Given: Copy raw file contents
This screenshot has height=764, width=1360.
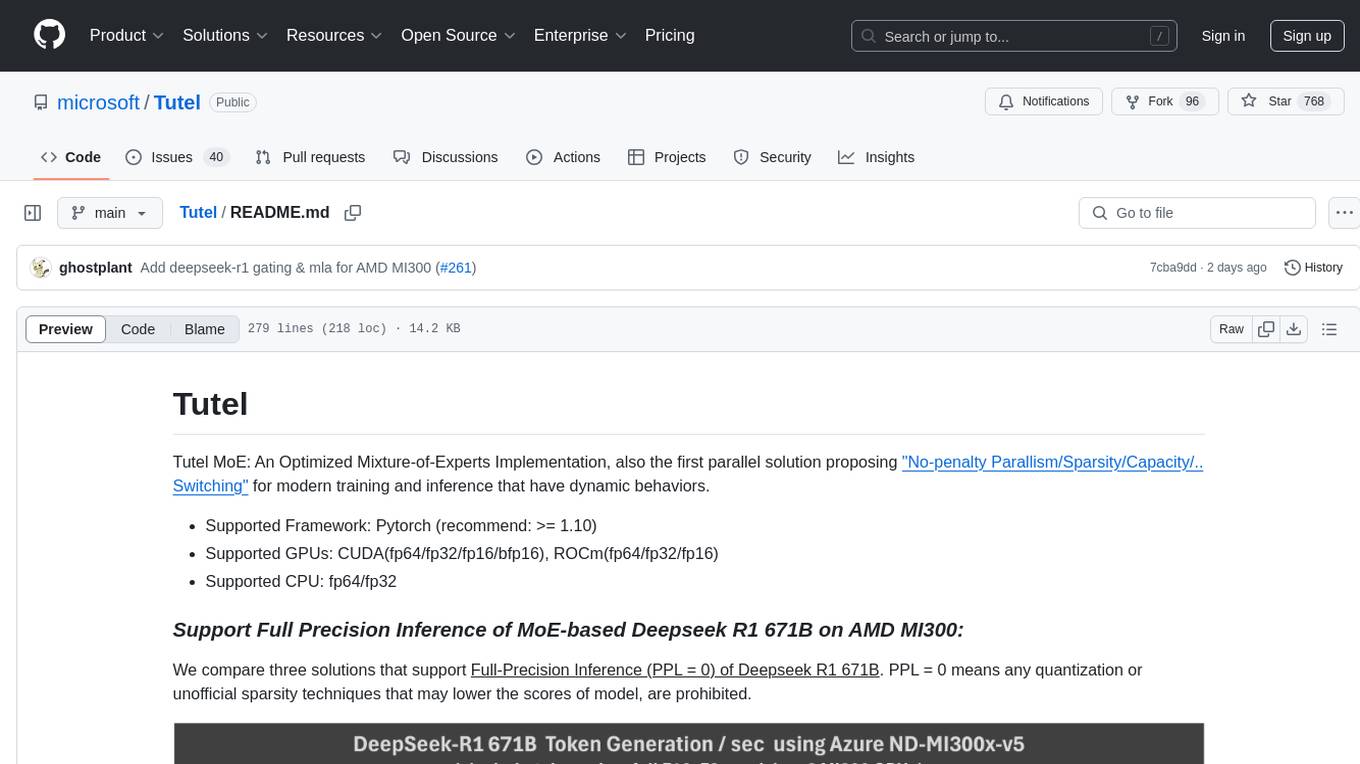Looking at the screenshot, I should tap(1266, 329).
